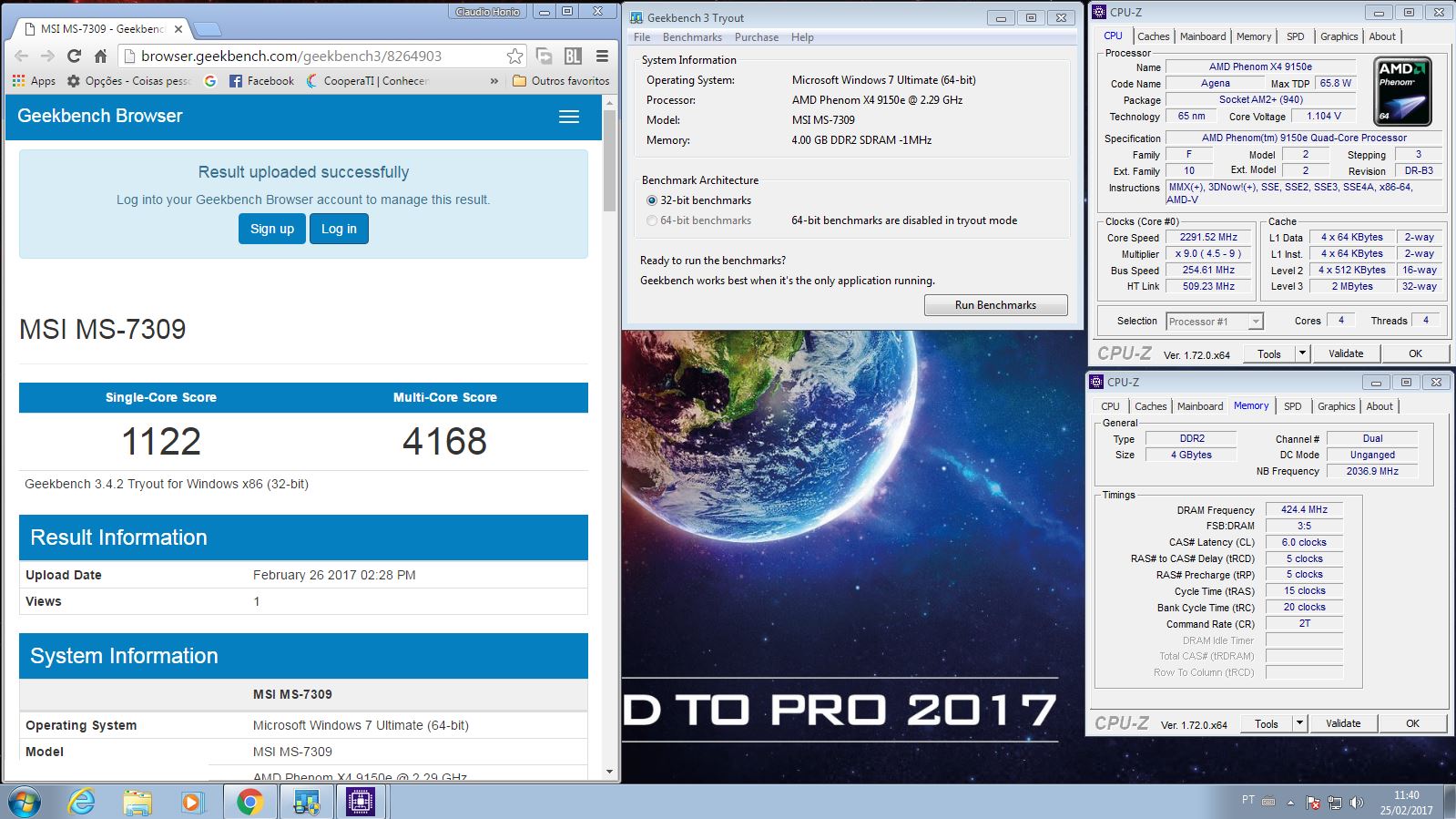Switch to the Geekbench taskbar icon
The height and width of the screenshot is (819, 1456).
coord(306,802)
